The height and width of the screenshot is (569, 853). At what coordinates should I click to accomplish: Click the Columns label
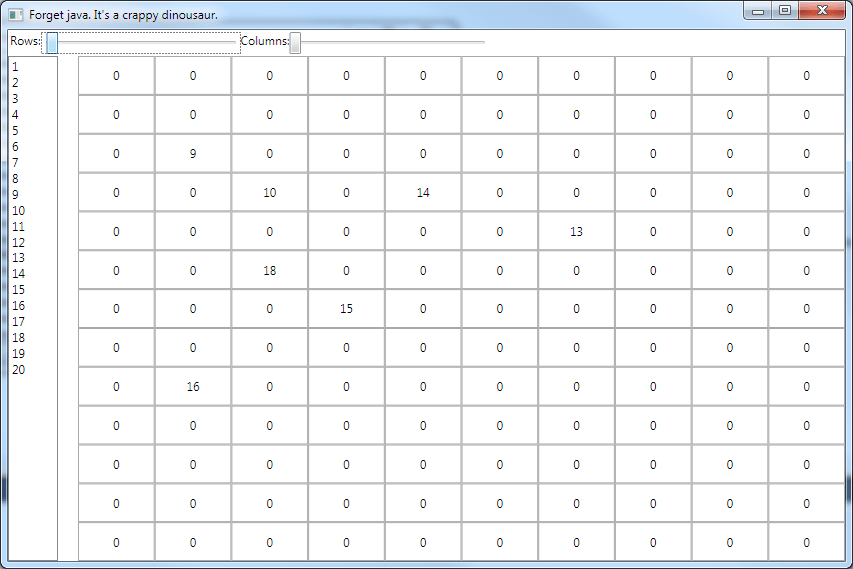point(265,41)
